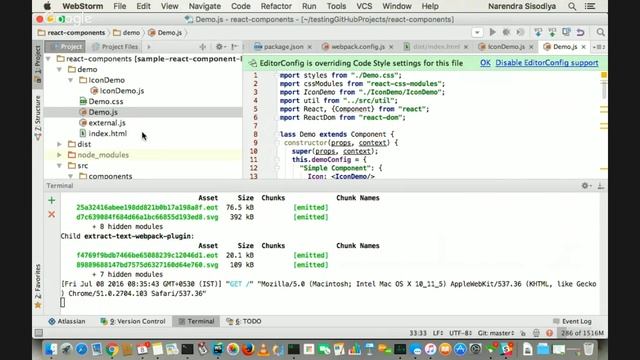Toggle the file read-only lock icon in status bar
The width and height of the screenshot is (640, 360).
(523, 333)
